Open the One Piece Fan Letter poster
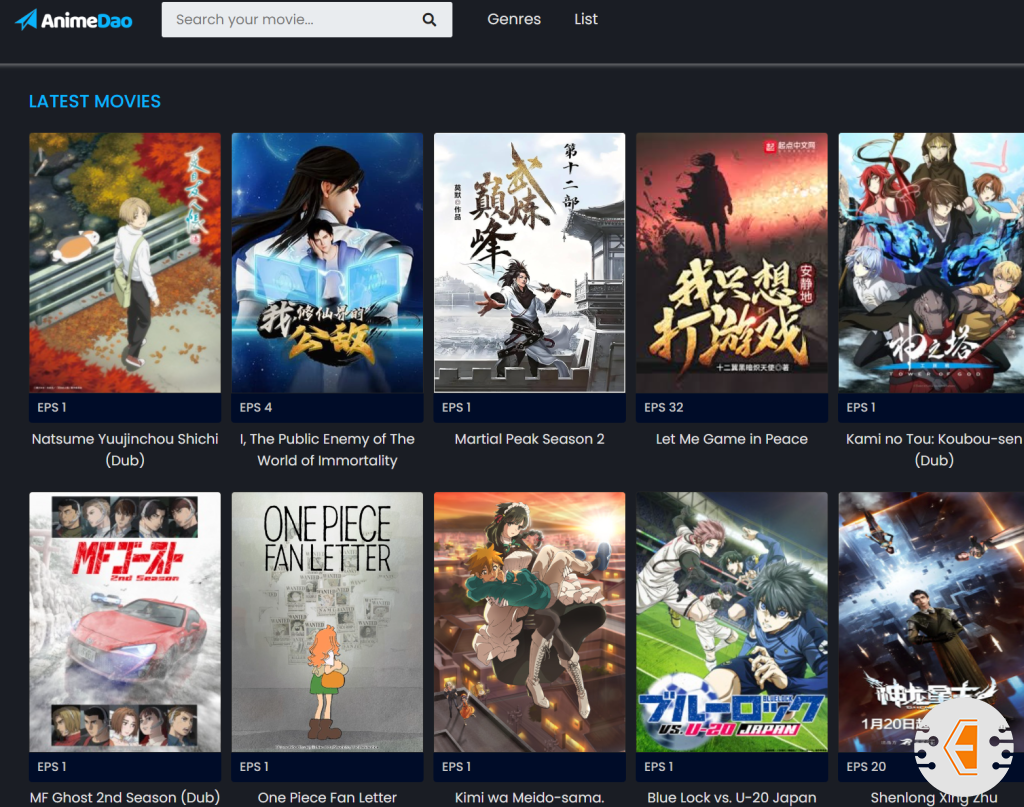Image resolution: width=1024 pixels, height=807 pixels. 327,621
